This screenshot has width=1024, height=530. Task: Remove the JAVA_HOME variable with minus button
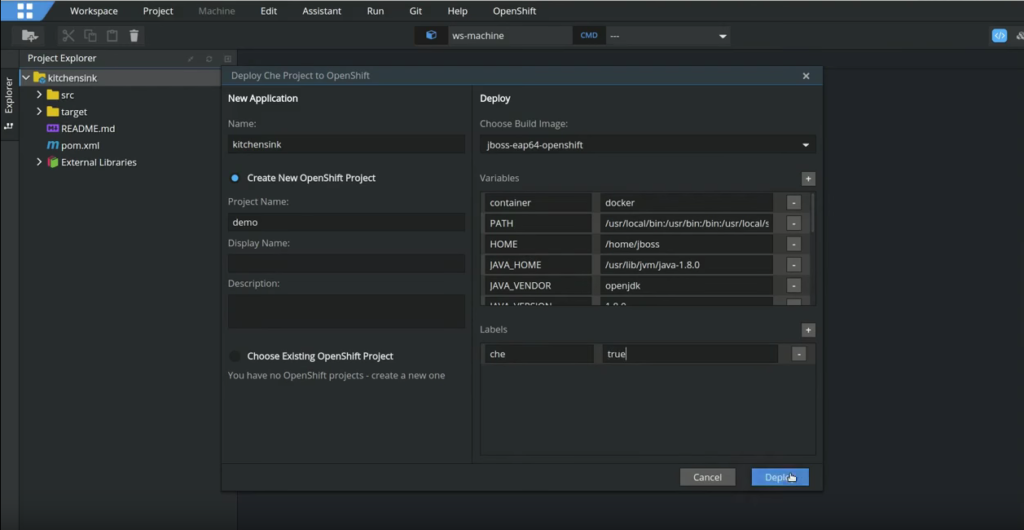point(793,265)
